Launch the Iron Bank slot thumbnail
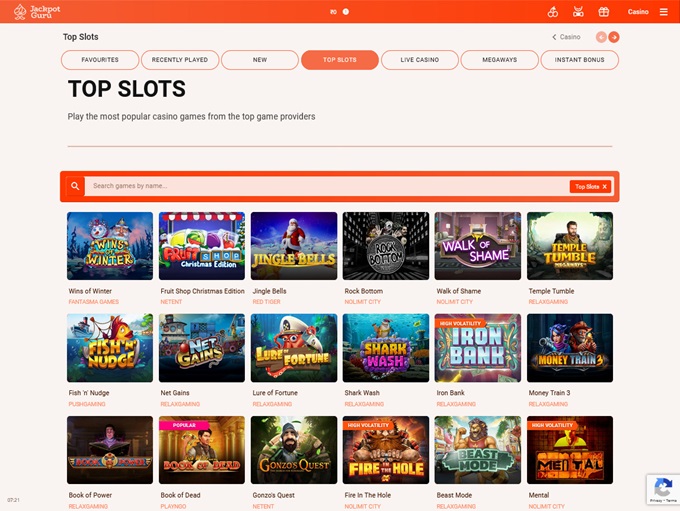 point(478,348)
